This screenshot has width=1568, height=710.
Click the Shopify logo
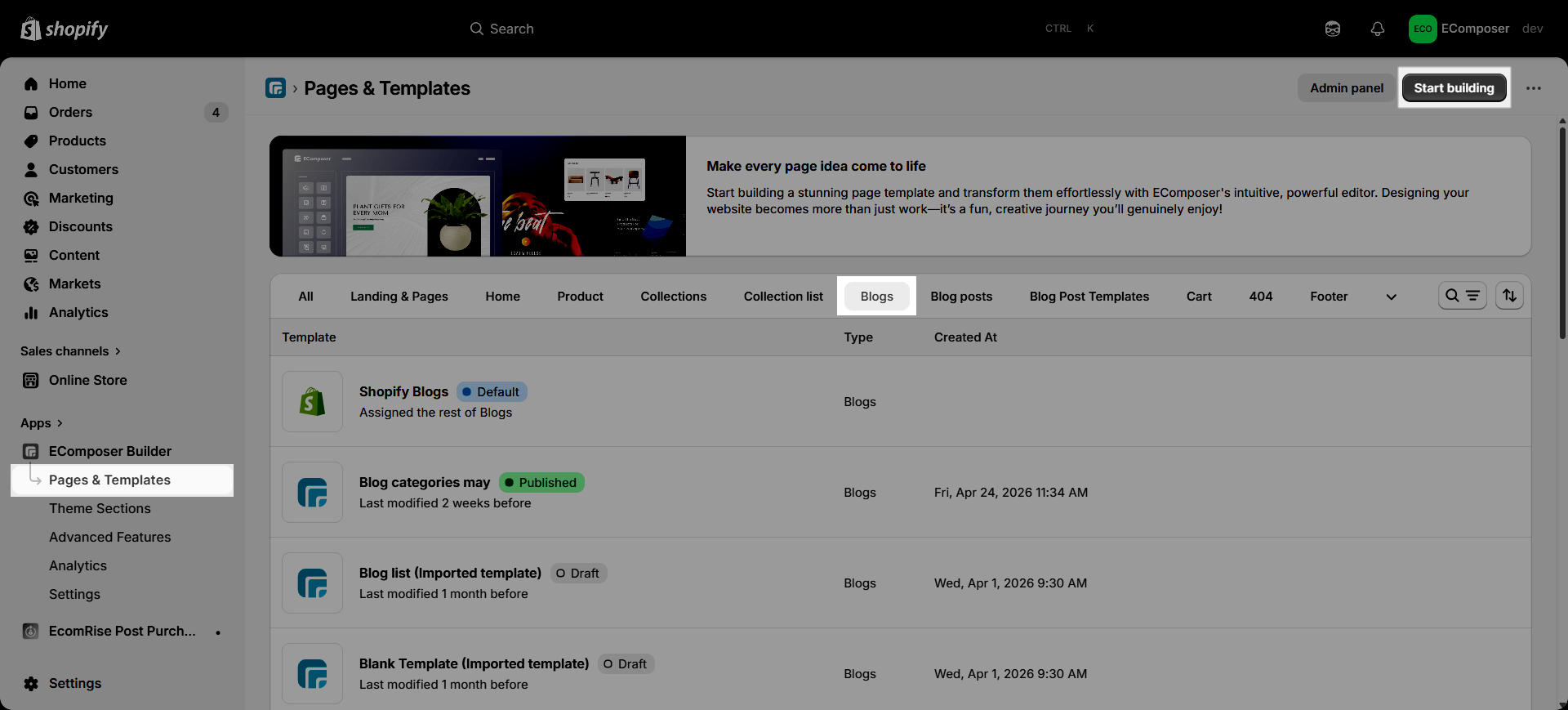pyautogui.click(x=64, y=29)
